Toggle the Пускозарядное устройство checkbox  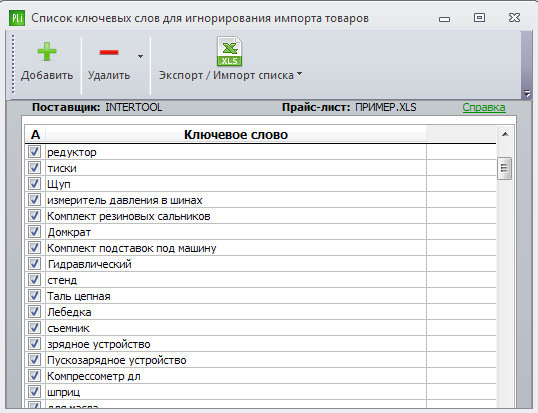click(34, 360)
